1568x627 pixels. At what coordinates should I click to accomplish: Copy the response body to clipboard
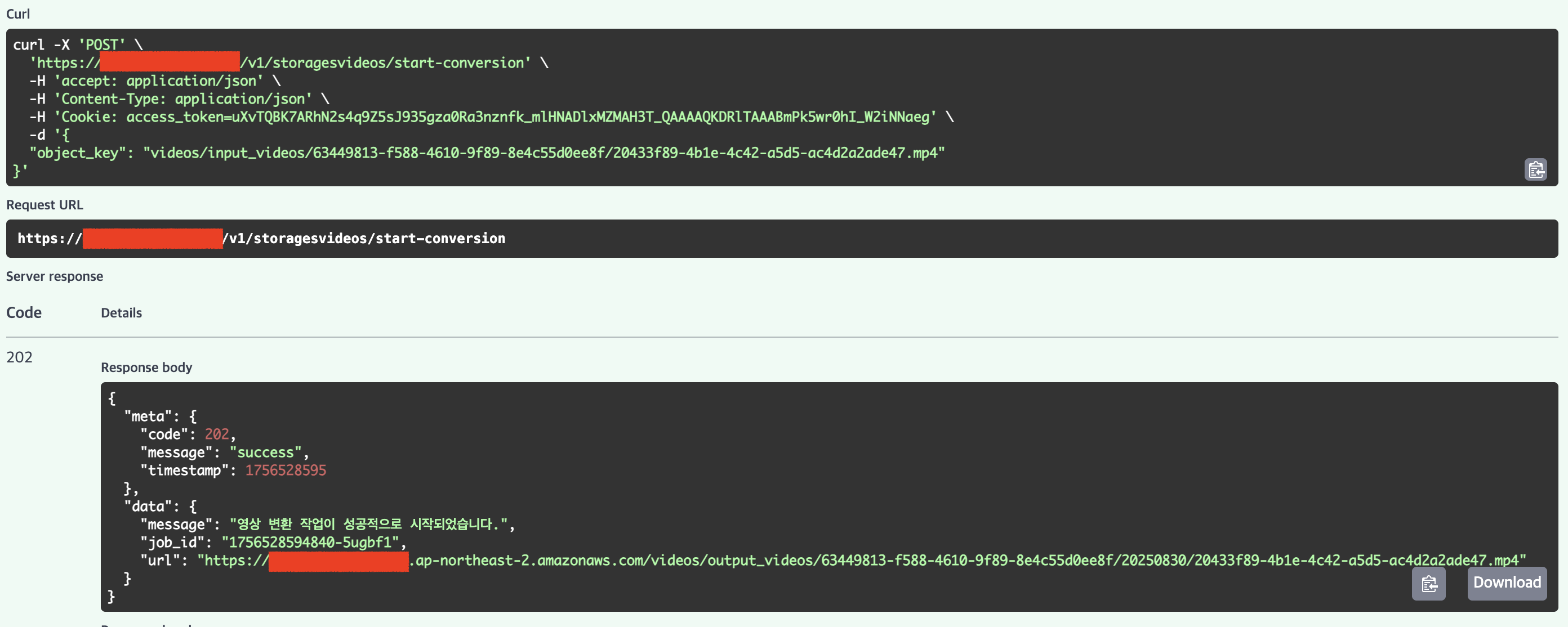[1428, 584]
